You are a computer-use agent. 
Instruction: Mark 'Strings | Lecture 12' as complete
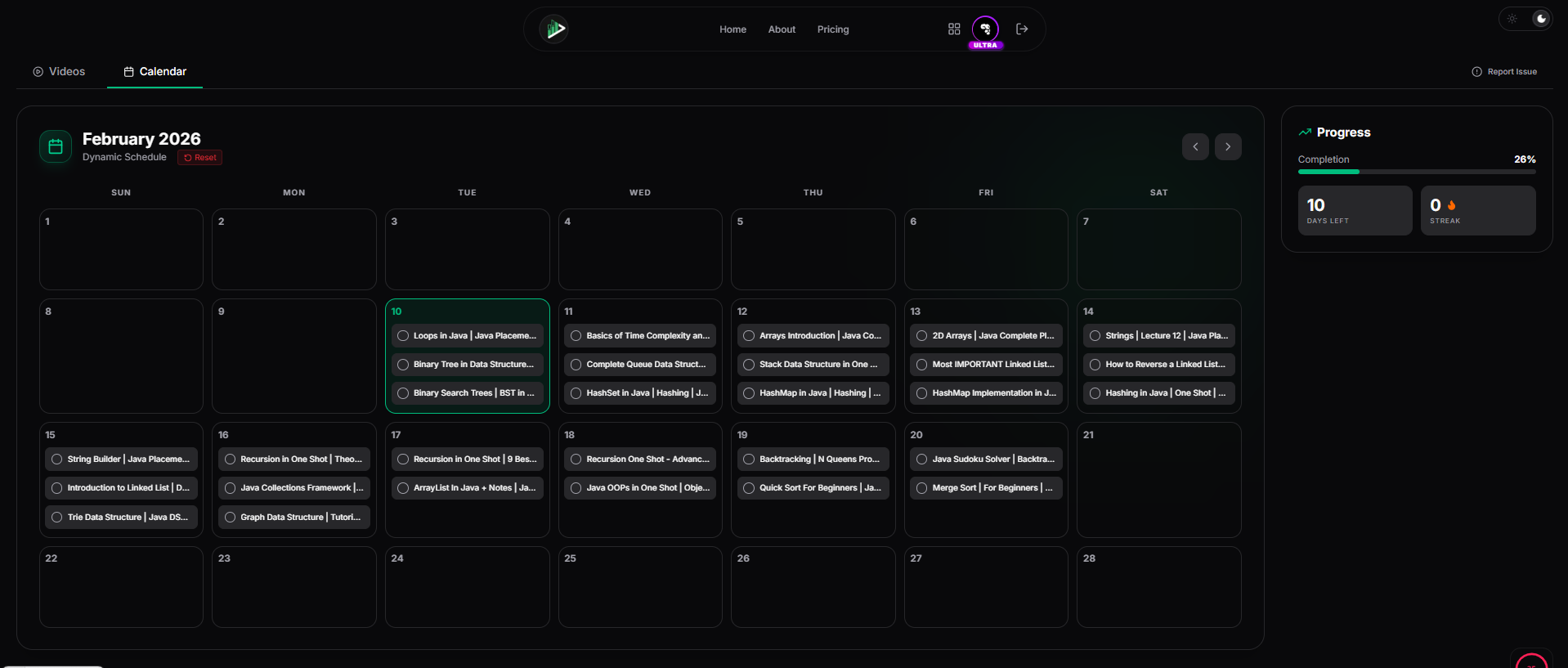[1095, 336]
